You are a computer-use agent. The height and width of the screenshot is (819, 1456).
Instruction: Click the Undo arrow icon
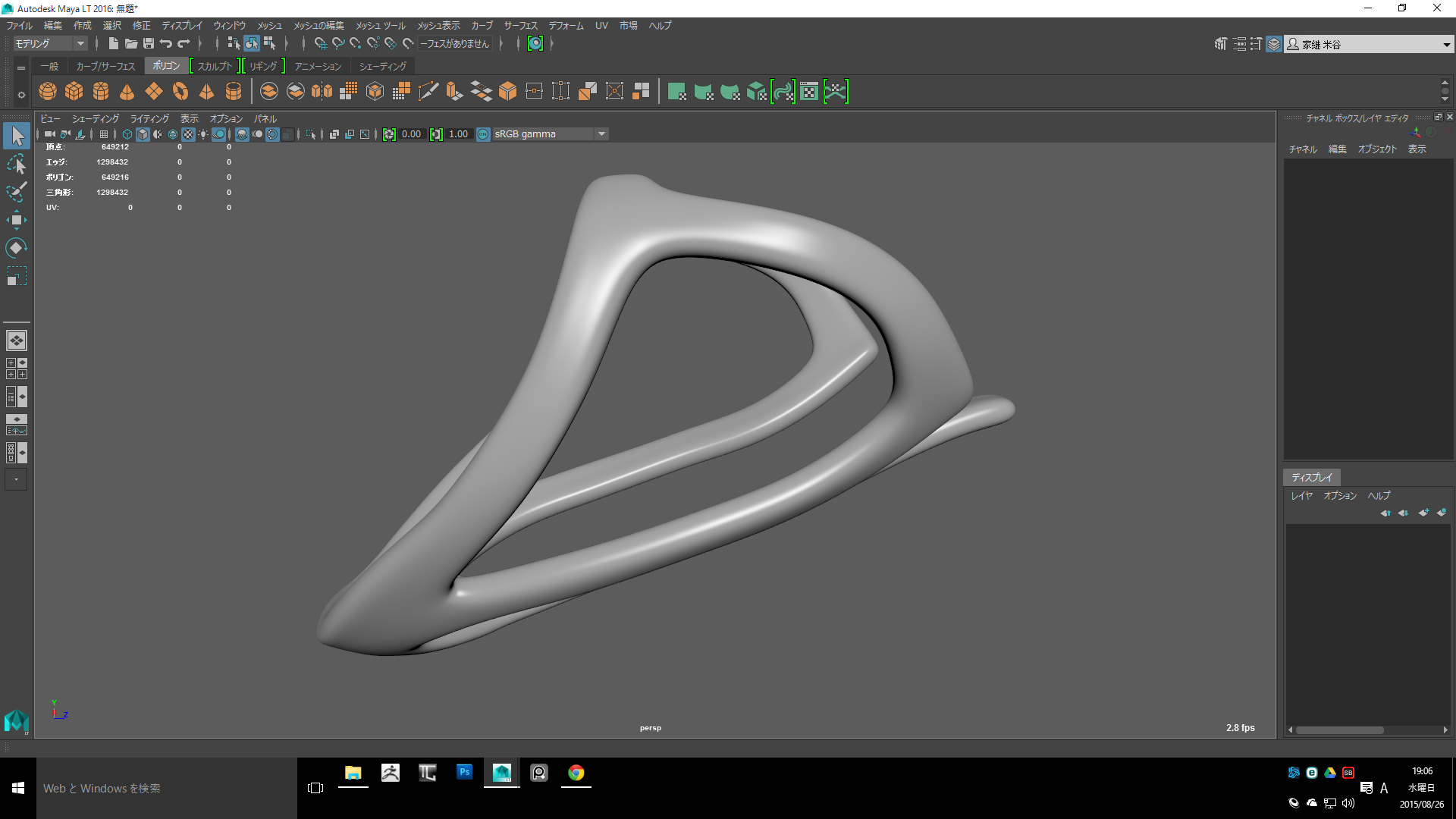tap(166, 44)
